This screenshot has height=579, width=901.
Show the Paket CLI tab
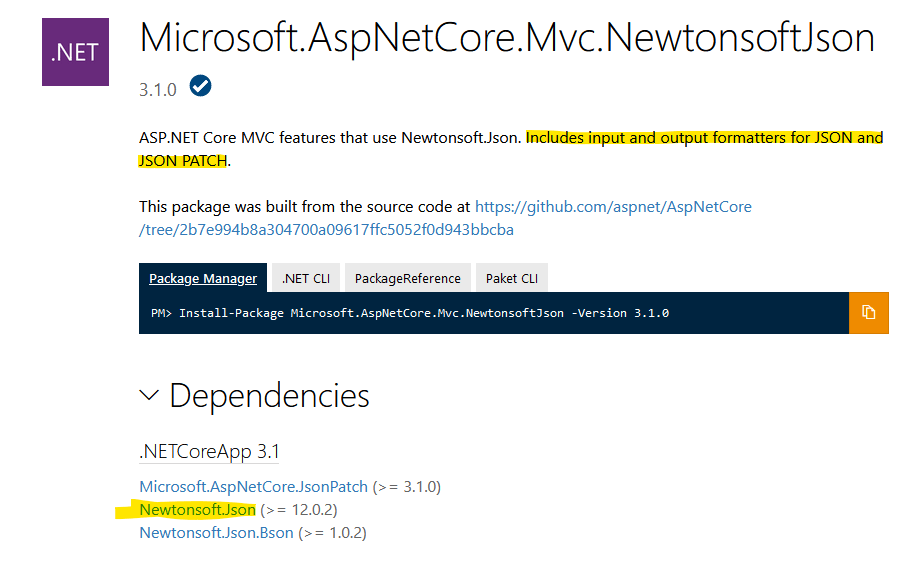[511, 278]
